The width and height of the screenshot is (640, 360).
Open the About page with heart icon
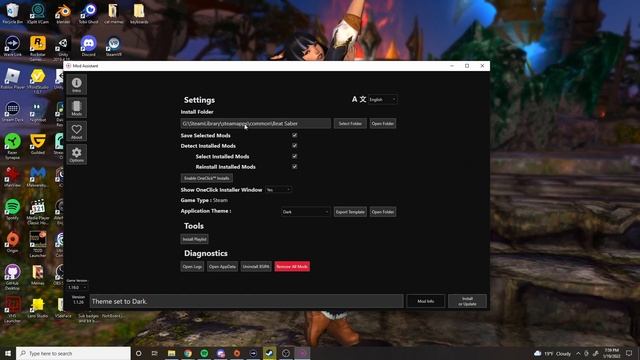point(77,131)
